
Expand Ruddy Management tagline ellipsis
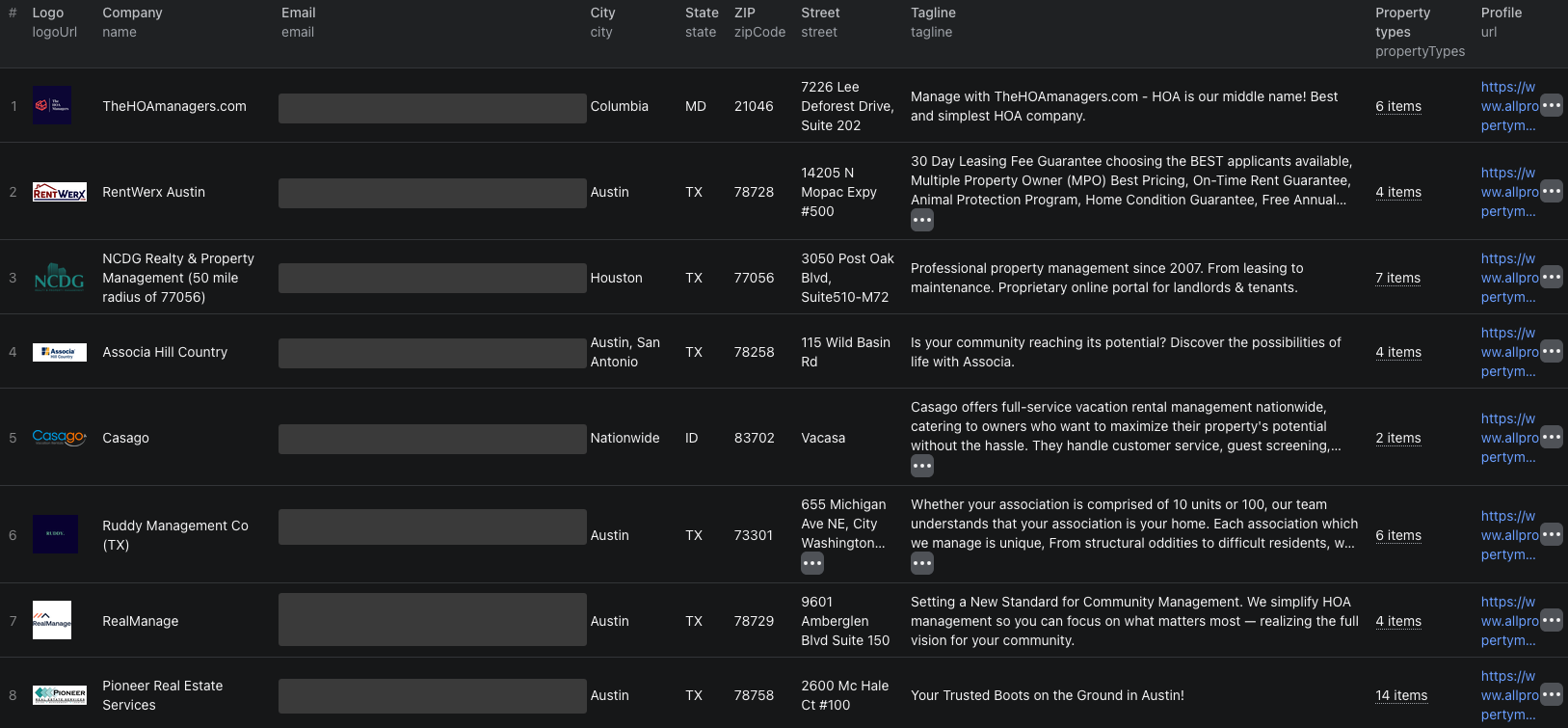[922, 563]
